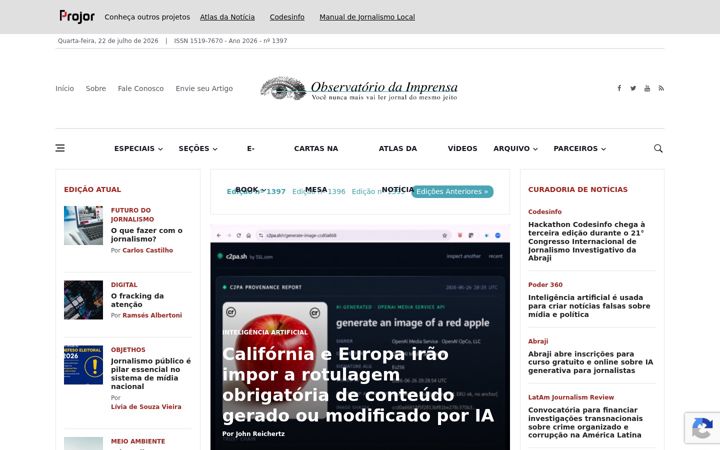Open the VÍDEOS menu item
This screenshot has width=720, height=450.
click(462, 148)
